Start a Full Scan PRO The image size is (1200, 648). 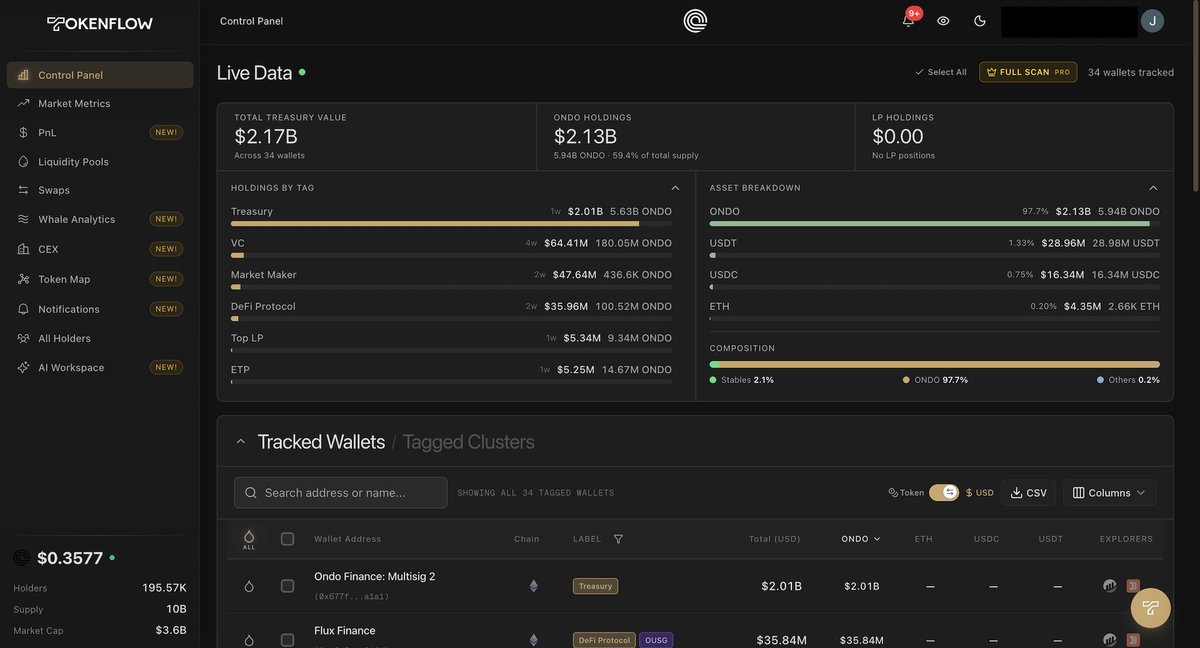point(1028,72)
